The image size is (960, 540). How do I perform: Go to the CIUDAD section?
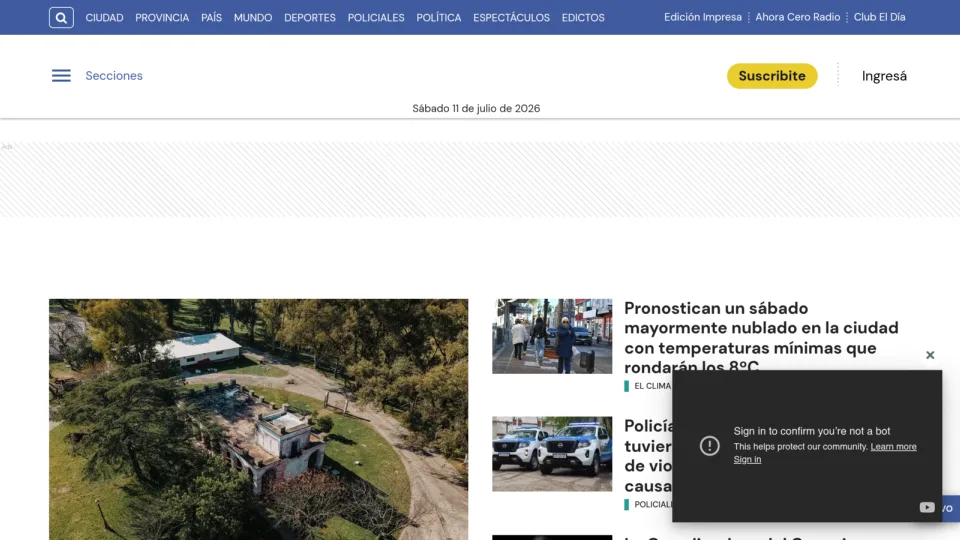(x=104, y=18)
